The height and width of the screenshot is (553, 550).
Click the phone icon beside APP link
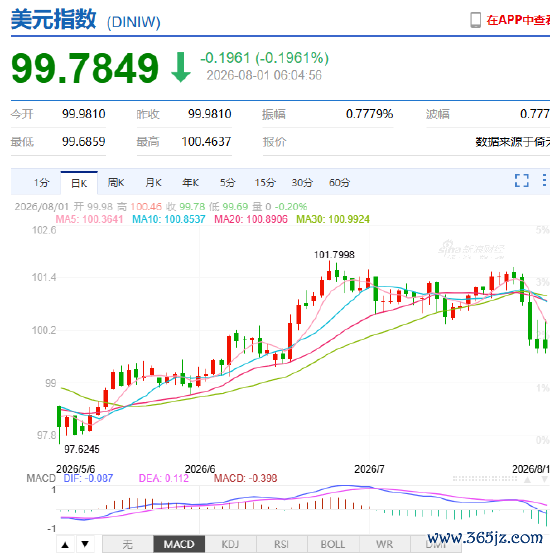point(475,20)
